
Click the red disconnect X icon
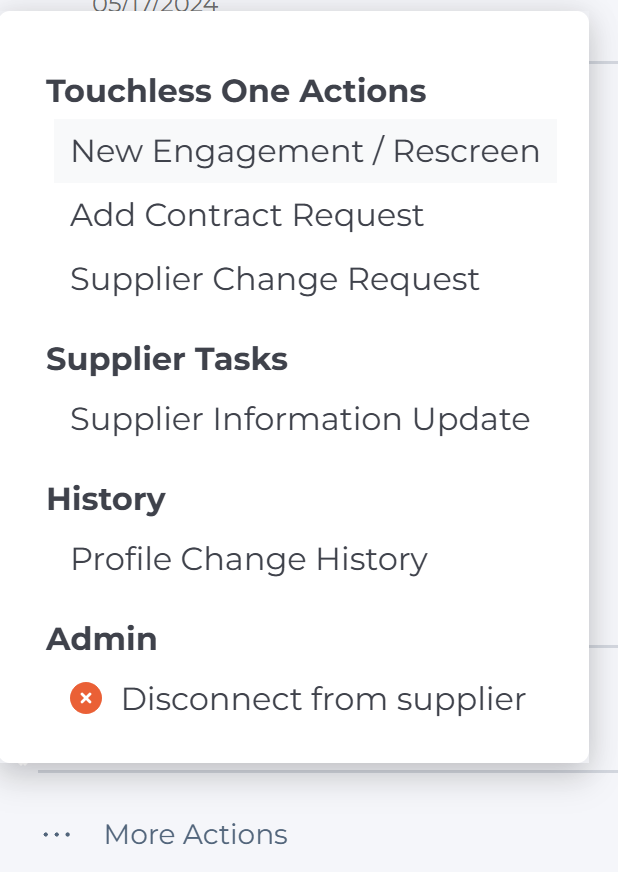[87, 698]
